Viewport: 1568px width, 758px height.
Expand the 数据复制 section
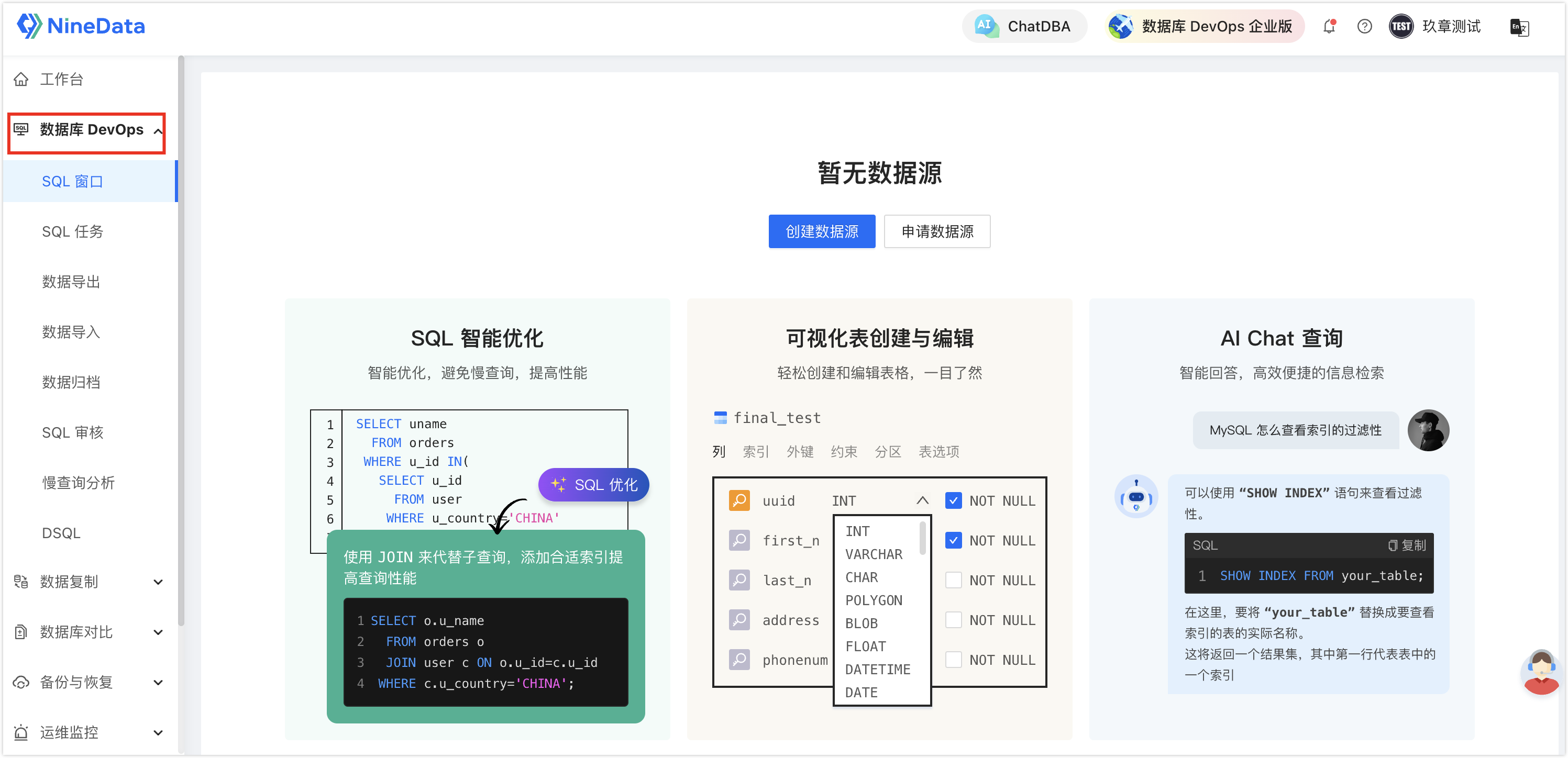pos(158,582)
